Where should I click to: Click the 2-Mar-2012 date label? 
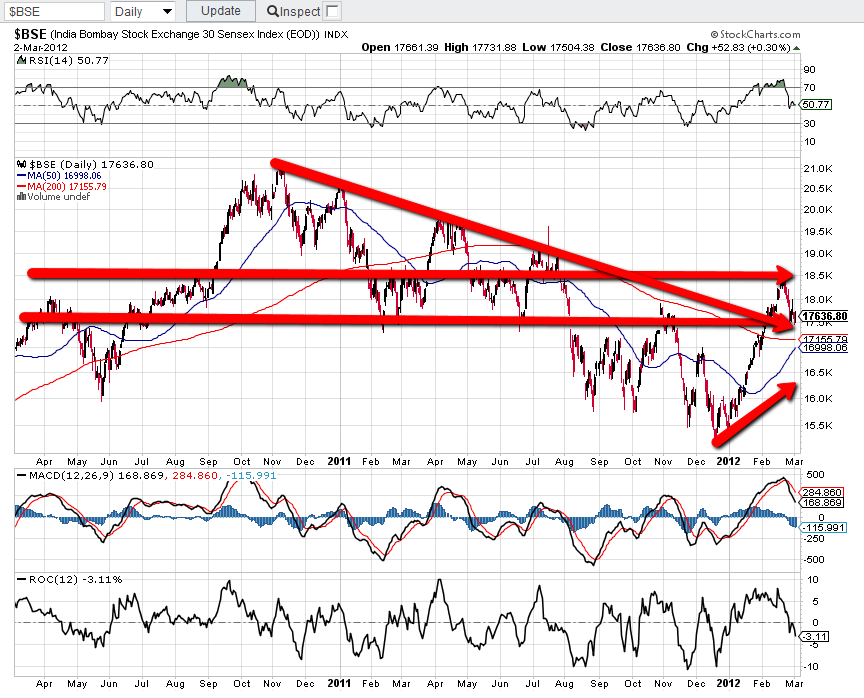tap(41, 48)
